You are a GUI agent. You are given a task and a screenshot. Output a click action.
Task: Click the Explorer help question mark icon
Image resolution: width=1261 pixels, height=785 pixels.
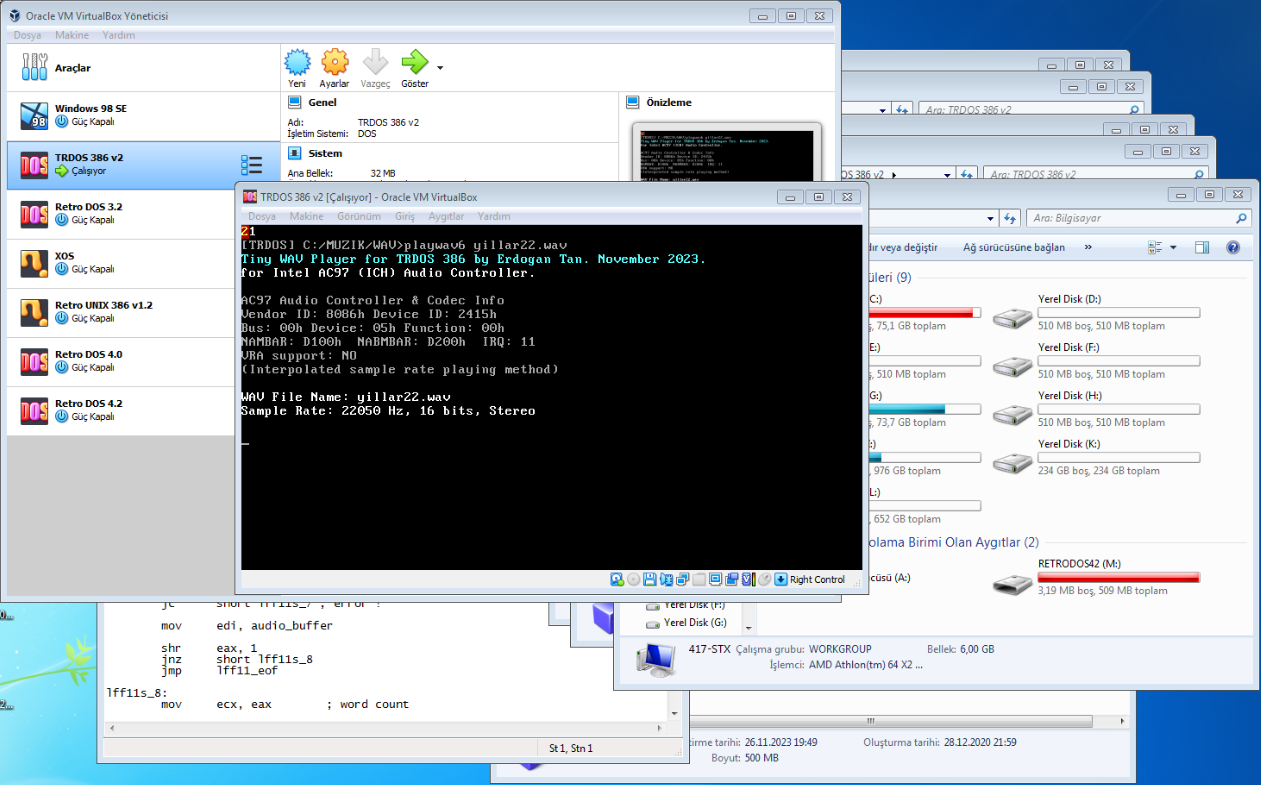pyautogui.click(x=1233, y=247)
